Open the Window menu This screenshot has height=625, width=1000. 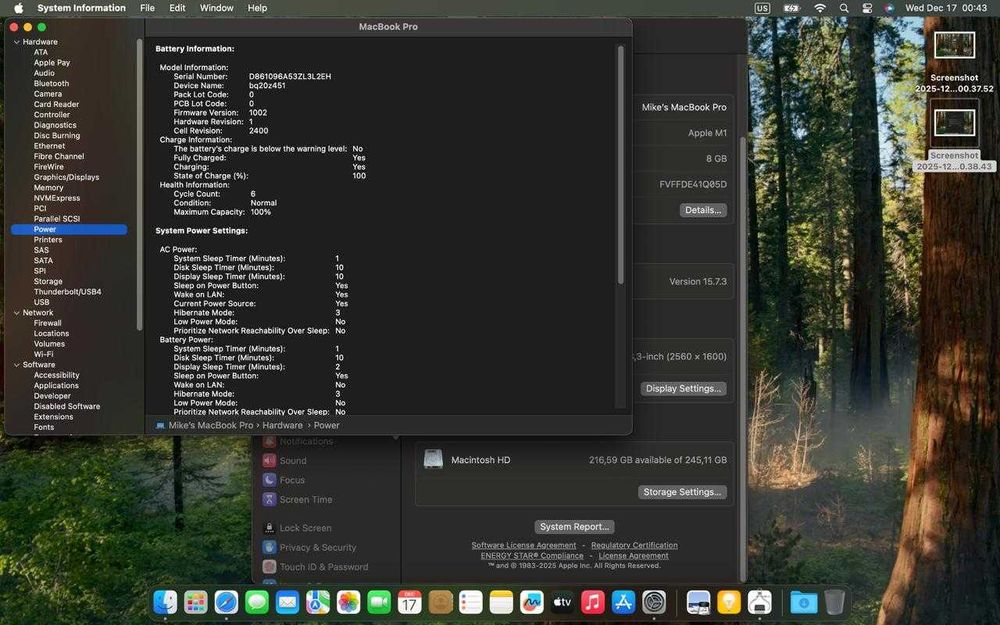coord(216,8)
